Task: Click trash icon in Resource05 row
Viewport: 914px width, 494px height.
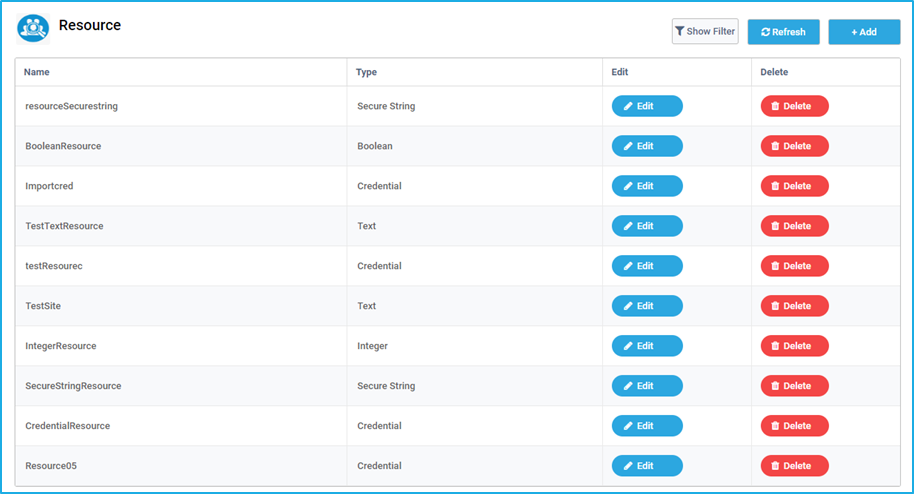Action: tap(775, 466)
